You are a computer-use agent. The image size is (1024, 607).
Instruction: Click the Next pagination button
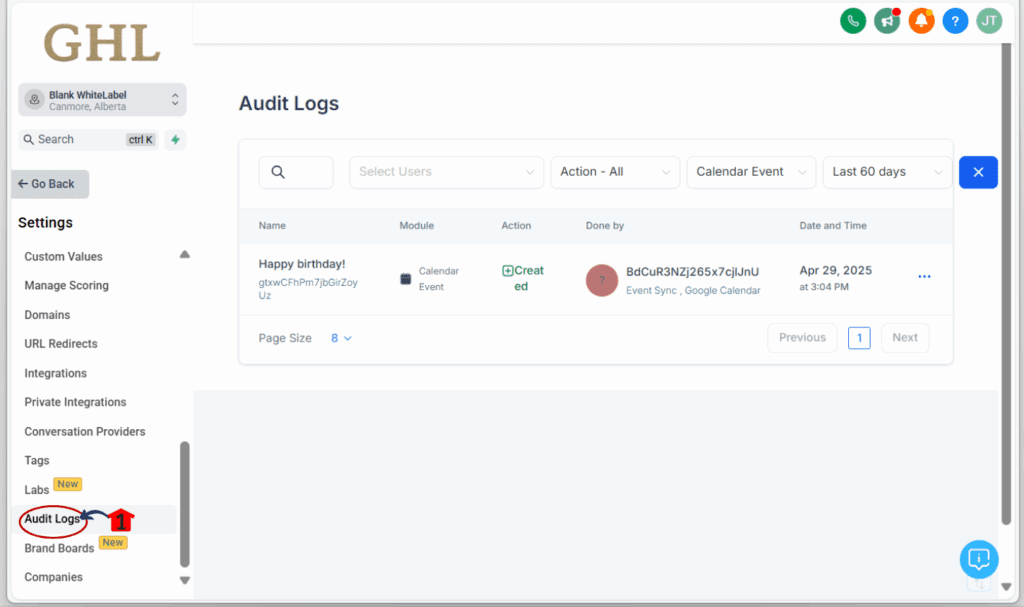(904, 338)
